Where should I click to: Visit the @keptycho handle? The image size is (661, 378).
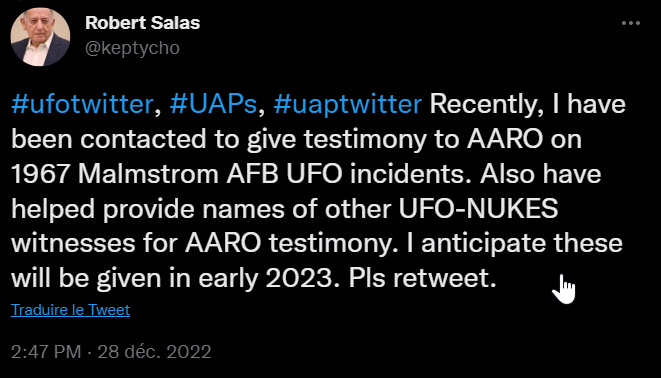coord(132,48)
